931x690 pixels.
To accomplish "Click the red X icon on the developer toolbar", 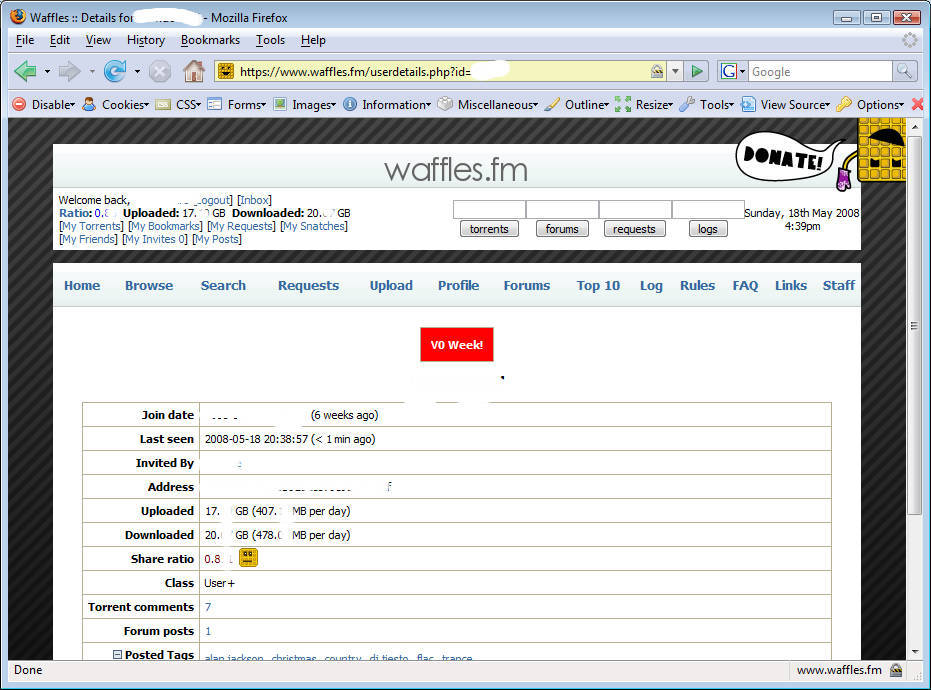I will [x=917, y=105].
